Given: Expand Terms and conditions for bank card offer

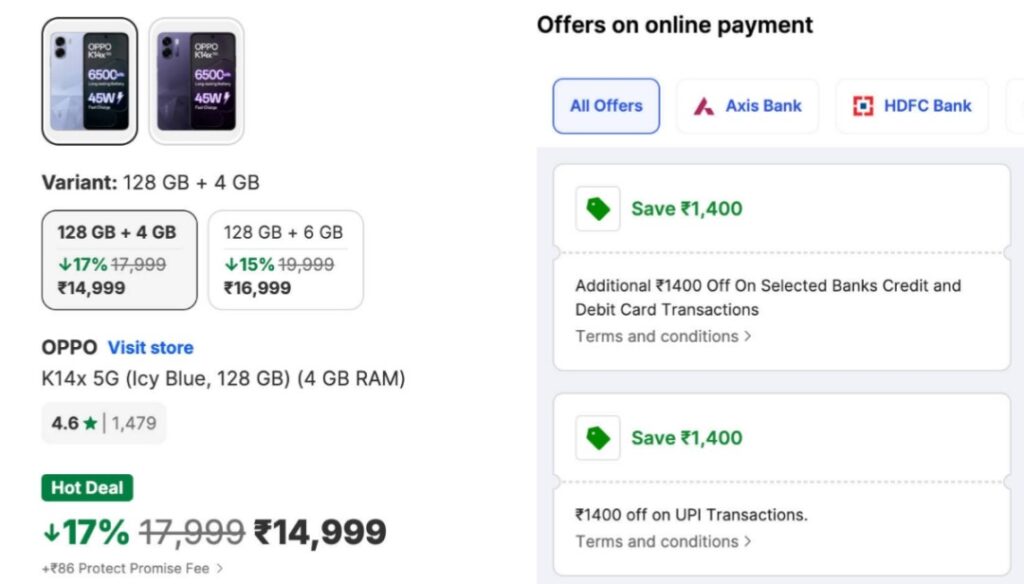Looking at the screenshot, I should (663, 336).
